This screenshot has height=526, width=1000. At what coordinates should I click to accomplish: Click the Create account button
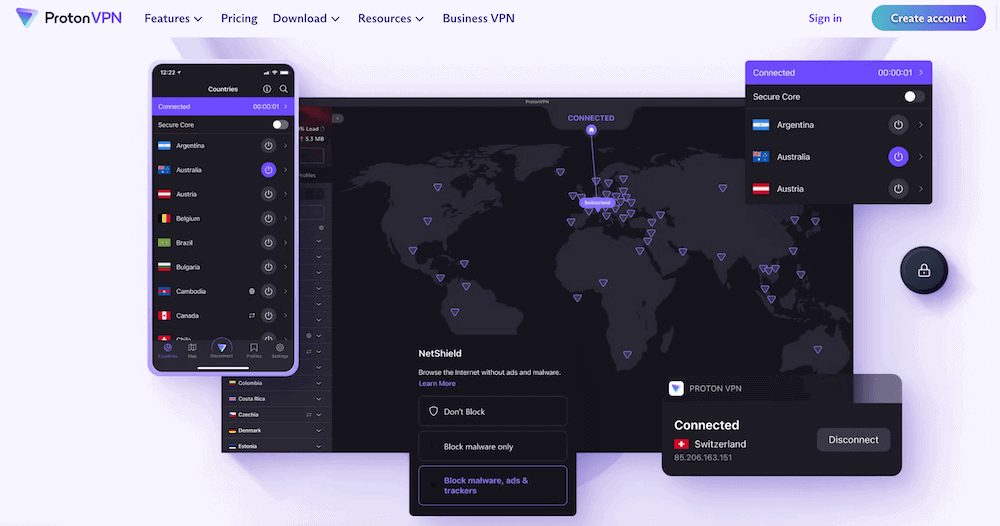point(929,18)
